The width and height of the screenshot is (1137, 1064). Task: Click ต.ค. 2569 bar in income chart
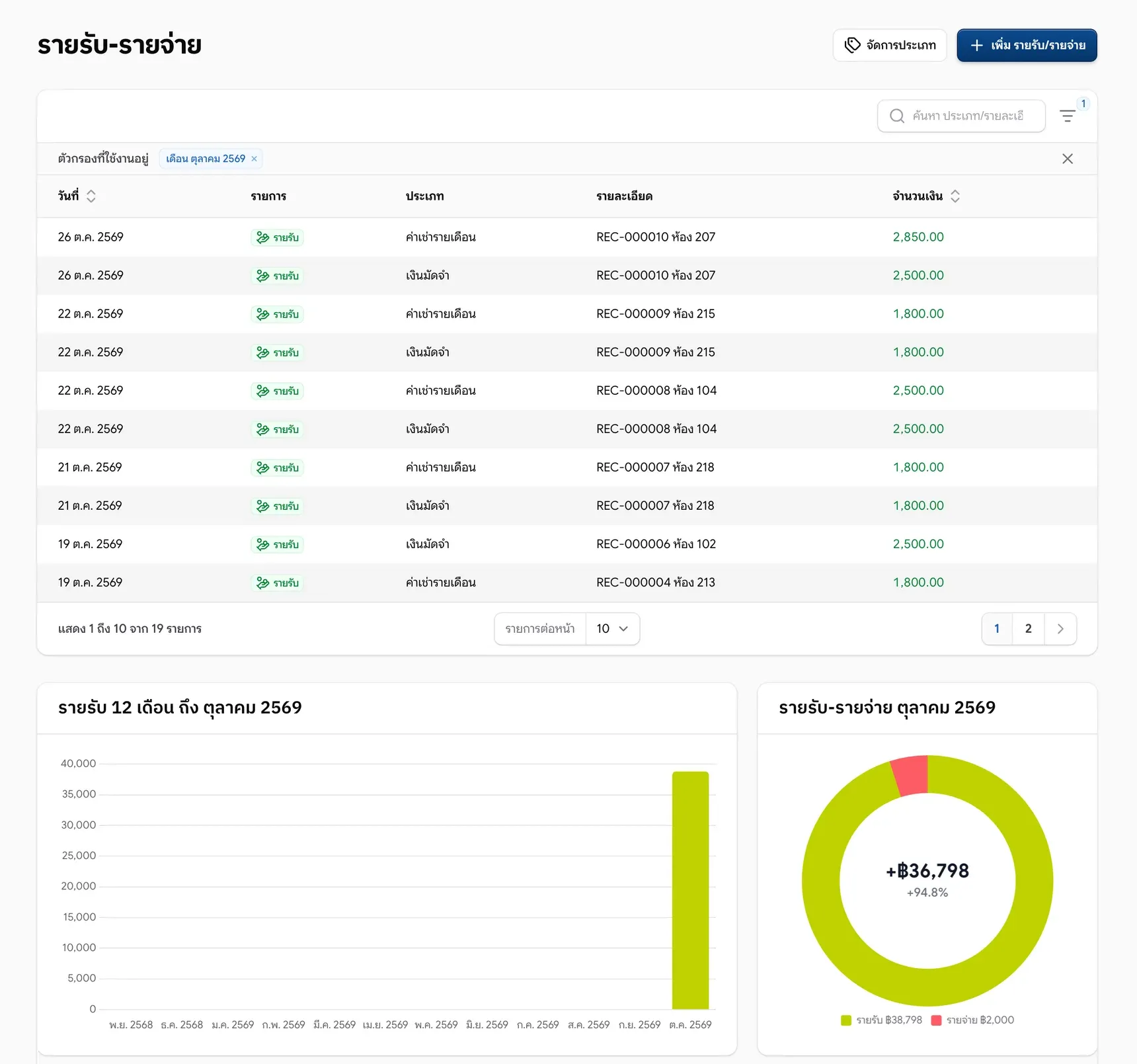click(690, 890)
